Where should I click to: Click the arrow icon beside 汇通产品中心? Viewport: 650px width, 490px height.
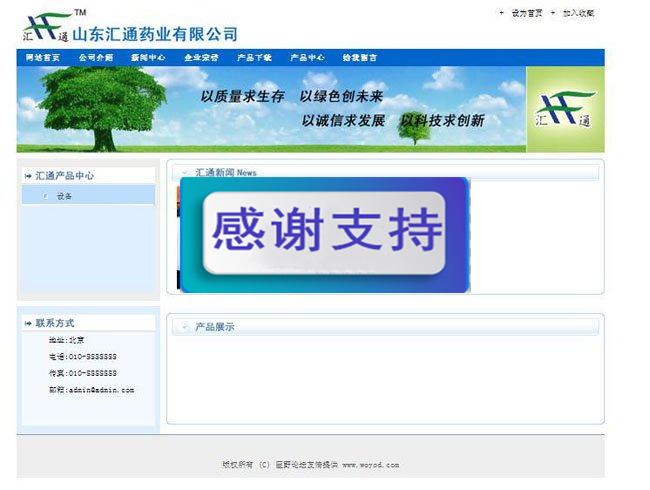[x=28, y=176]
